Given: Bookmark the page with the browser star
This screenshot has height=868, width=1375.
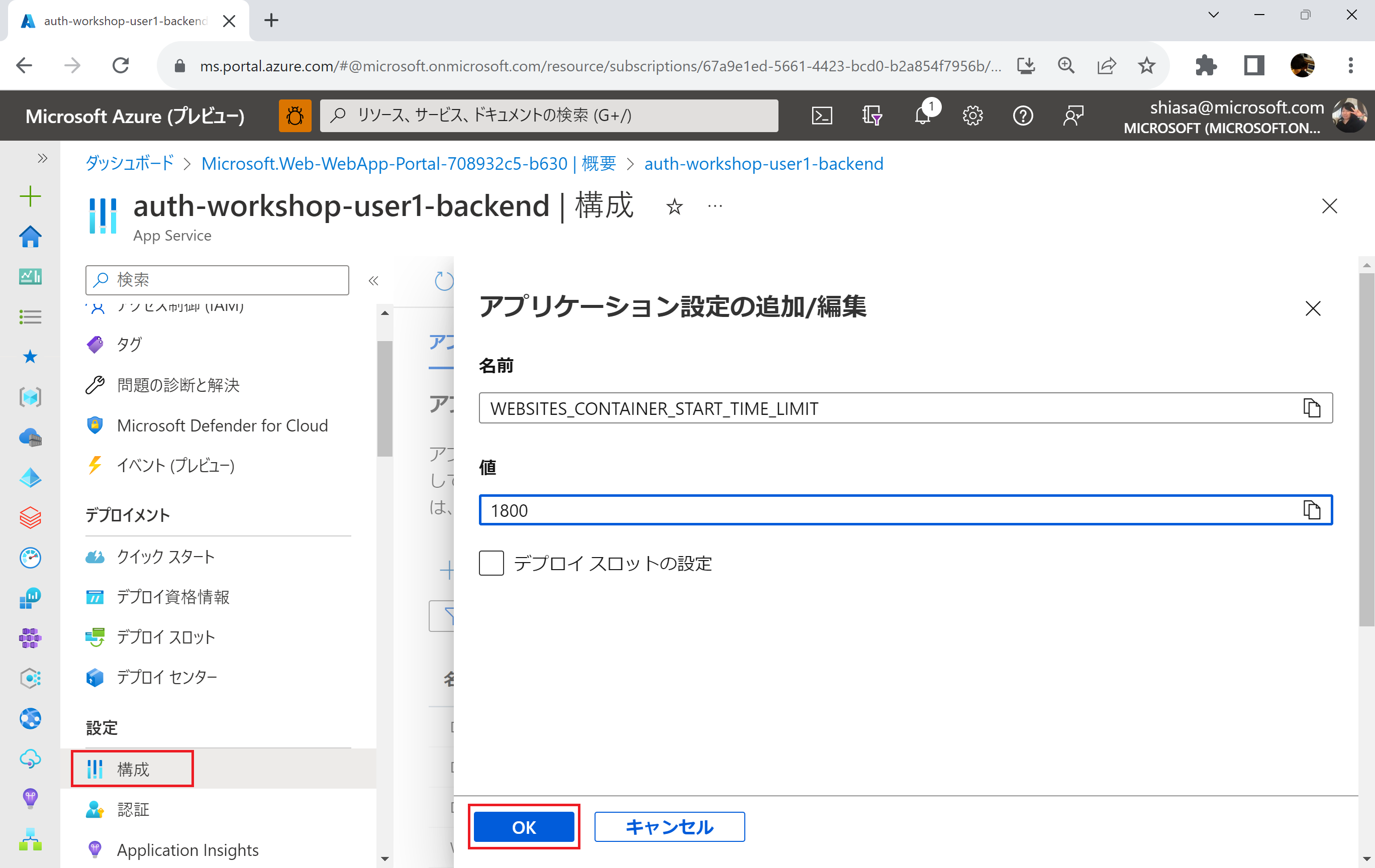Looking at the screenshot, I should [x=1146, y=65].
